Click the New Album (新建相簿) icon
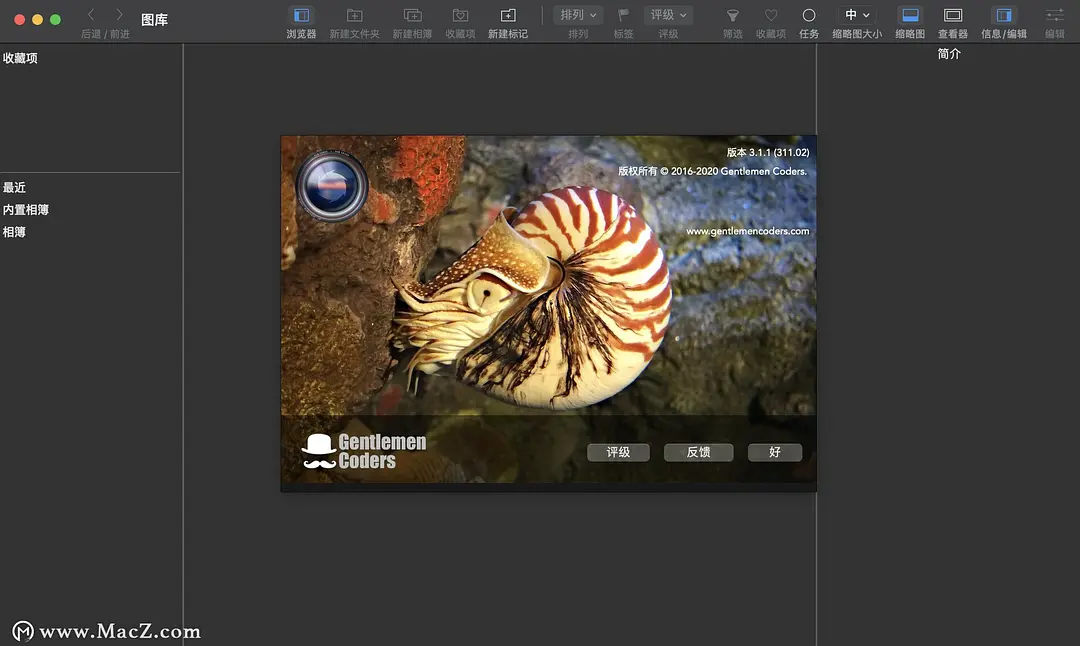 tap(412, 16)
